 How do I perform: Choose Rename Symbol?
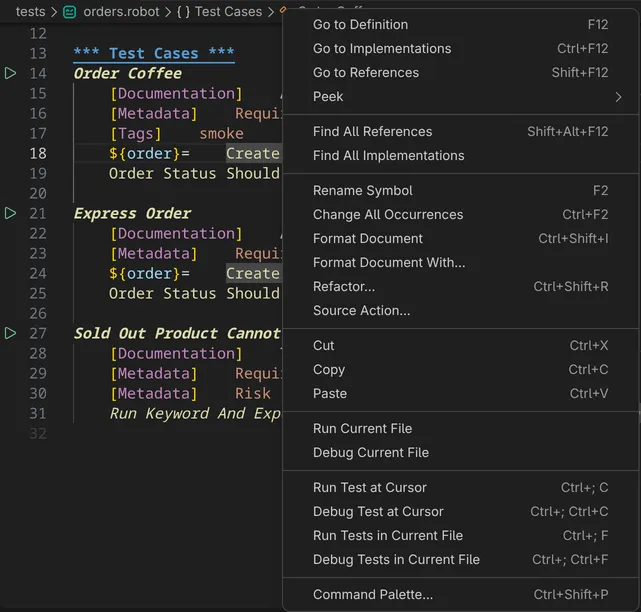460,191
